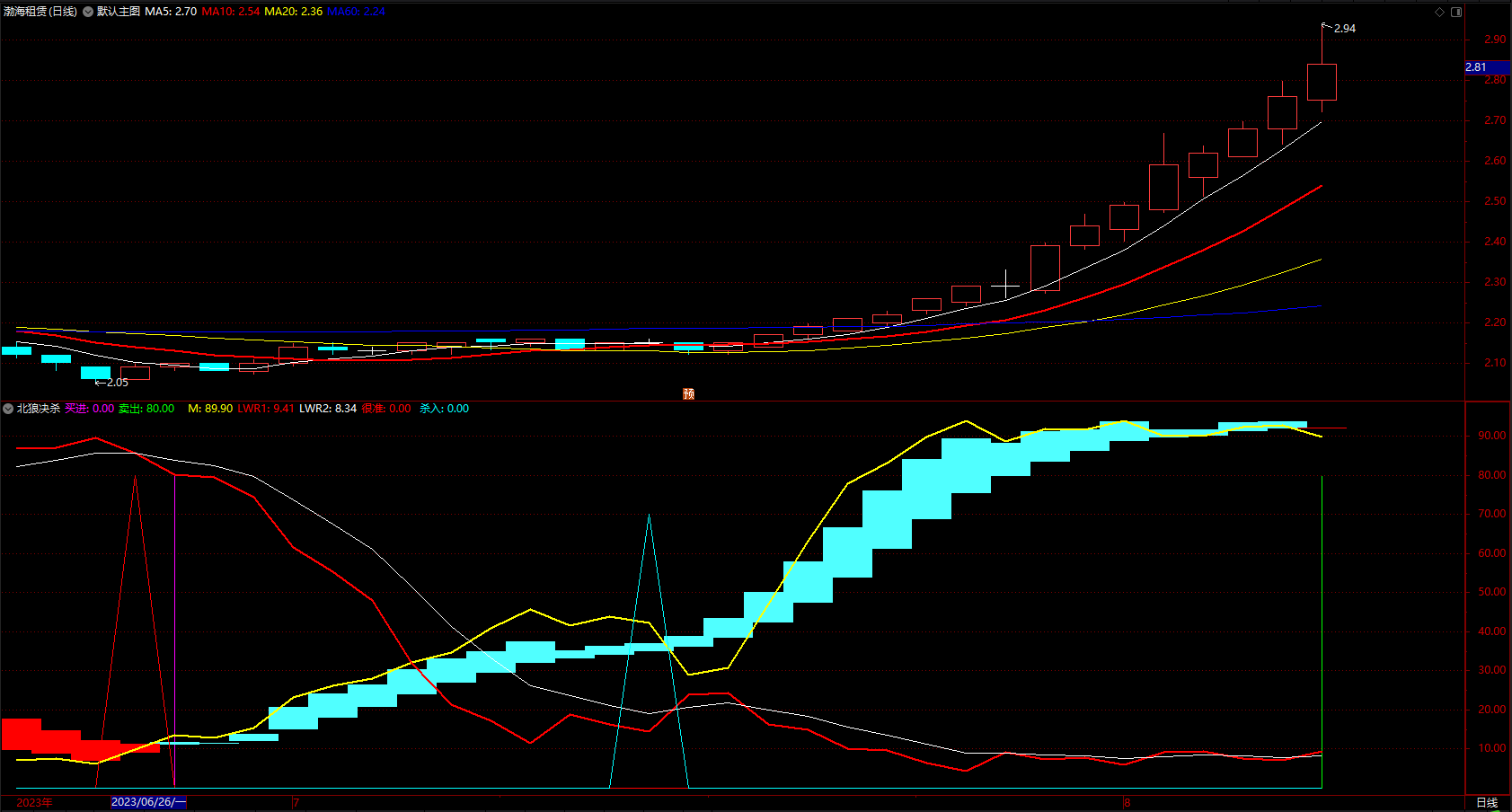Viewport: 1512px width, 812px height.
Task: Click the MA10: 2.54 indicator label
Action: (231, 12)
